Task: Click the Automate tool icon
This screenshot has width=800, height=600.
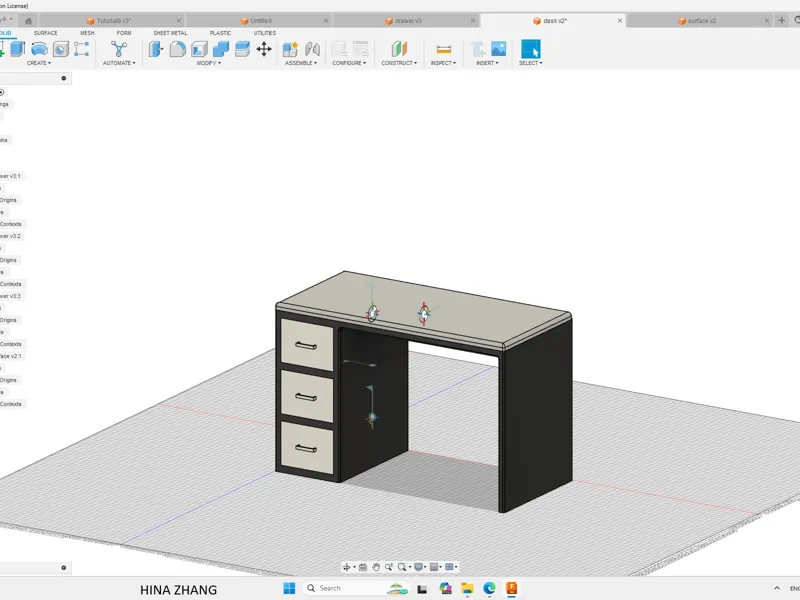Action: pos(119,49)
